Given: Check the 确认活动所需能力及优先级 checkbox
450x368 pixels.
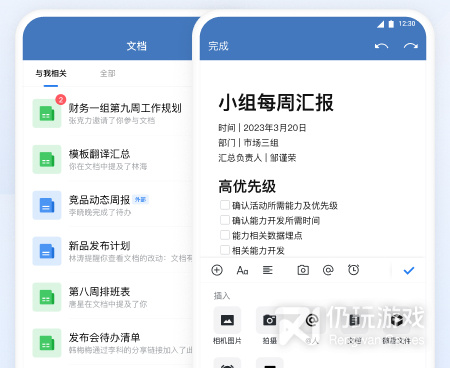Looking at the screenshot, I should pos(225,205).
